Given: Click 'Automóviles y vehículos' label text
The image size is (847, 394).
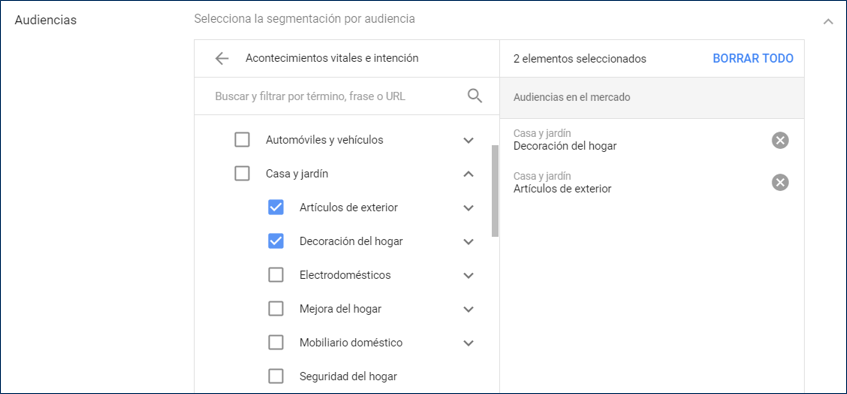Looking at the screenshot, I should click(324, 140).
